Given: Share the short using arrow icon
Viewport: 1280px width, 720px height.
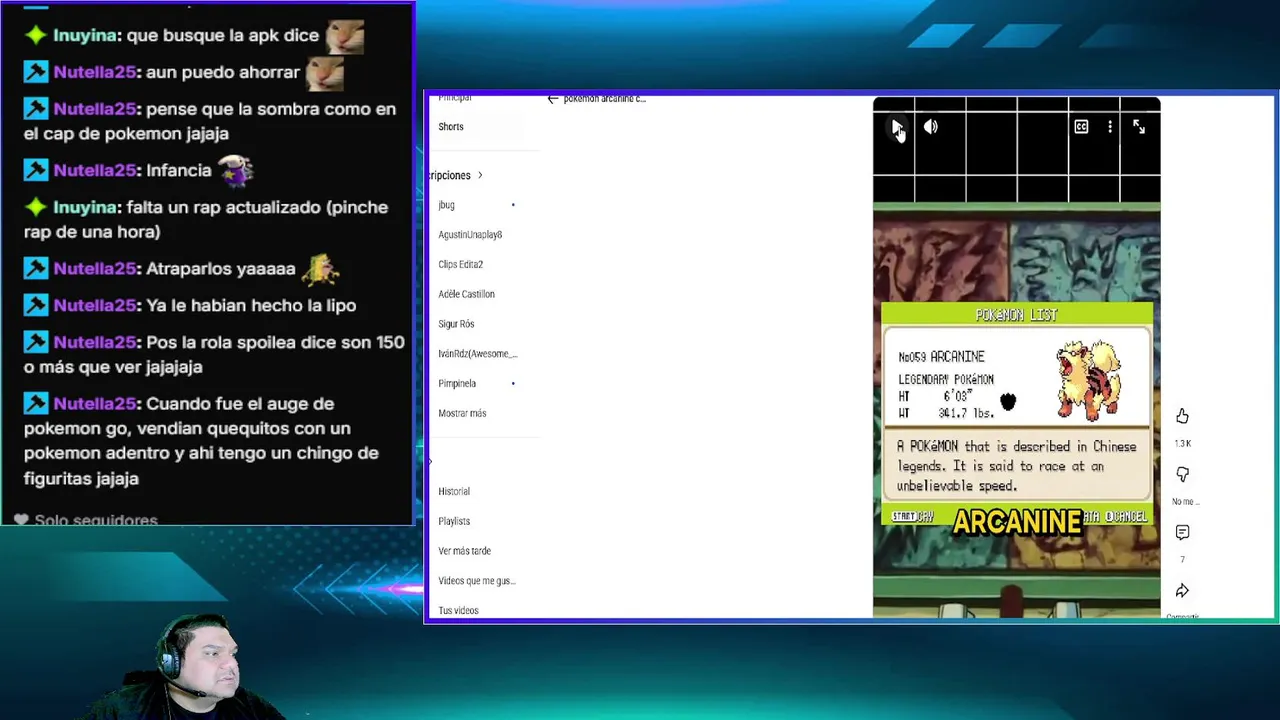Looking at the screenshot, I should pos(1182,591).
